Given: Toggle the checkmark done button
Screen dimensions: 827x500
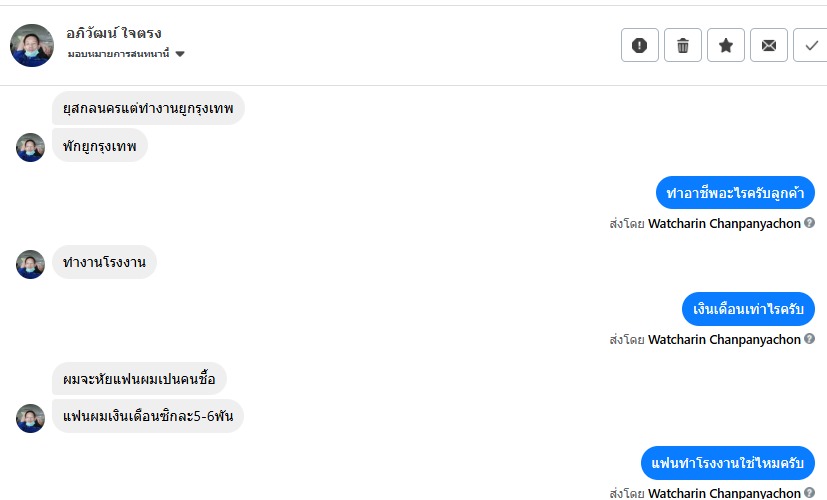Looking at the screenshot, I should click(x=809, y=45).
